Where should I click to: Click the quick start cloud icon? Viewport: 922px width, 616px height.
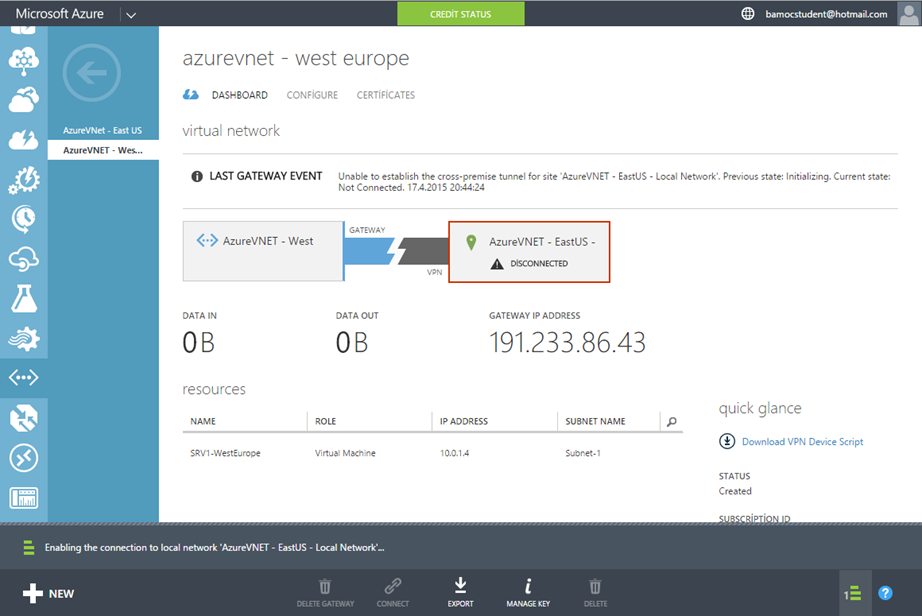click(191, 95)
